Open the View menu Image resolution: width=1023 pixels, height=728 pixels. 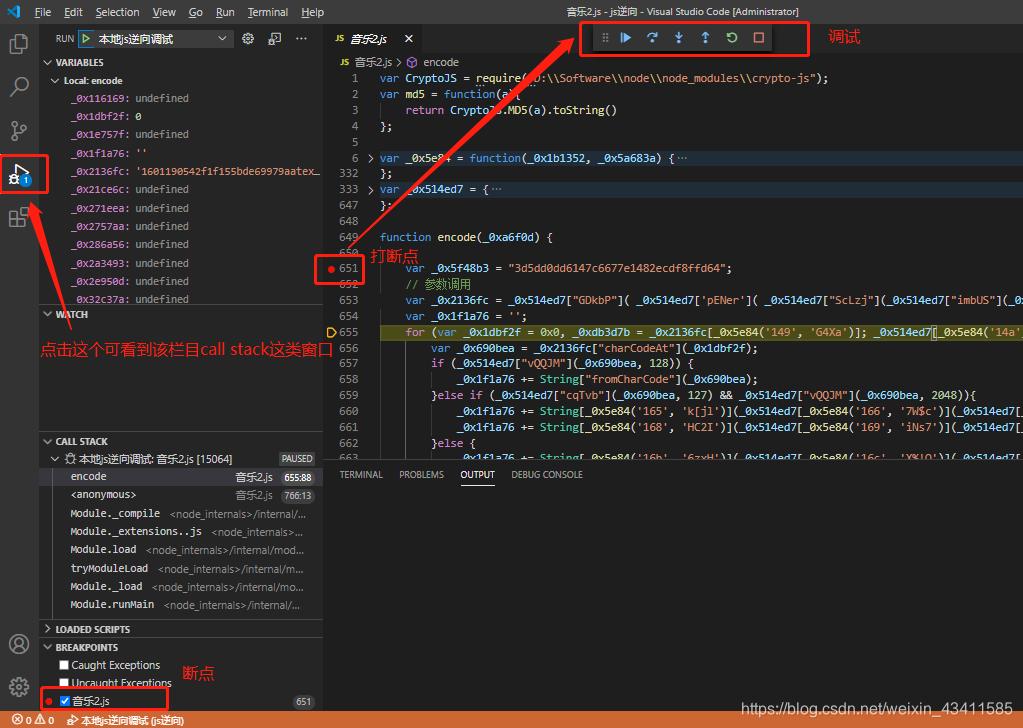tap(164, 12)
